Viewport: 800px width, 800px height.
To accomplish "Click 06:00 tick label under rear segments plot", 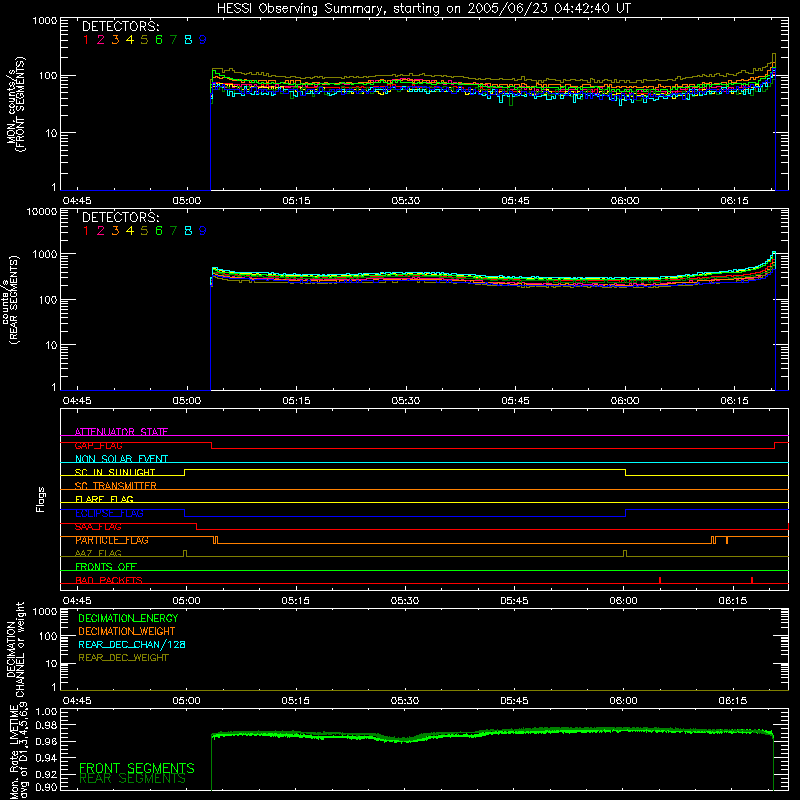I will pos(625,401).
